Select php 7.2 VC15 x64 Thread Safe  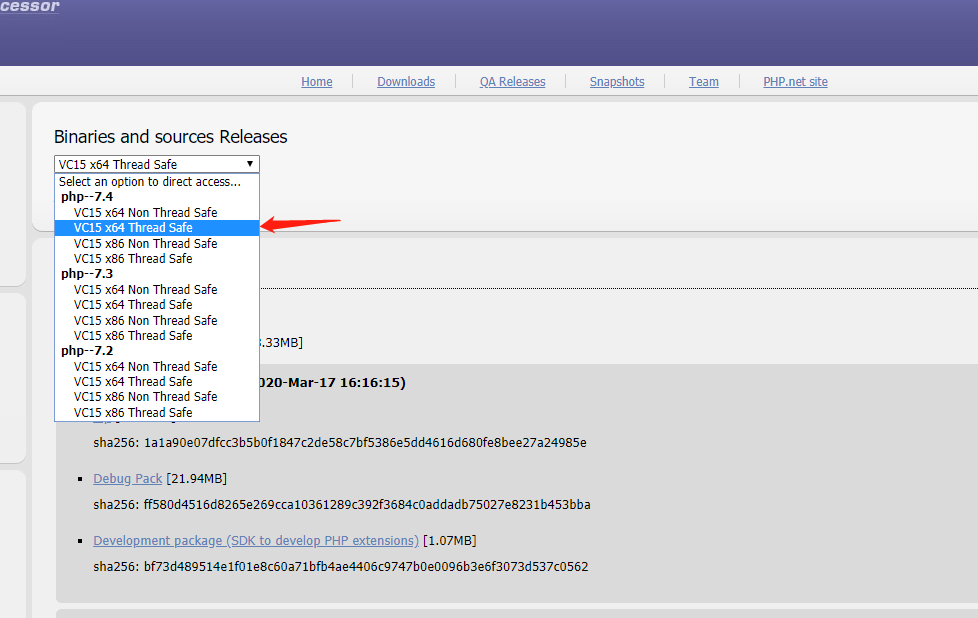(x=157, y=382)
